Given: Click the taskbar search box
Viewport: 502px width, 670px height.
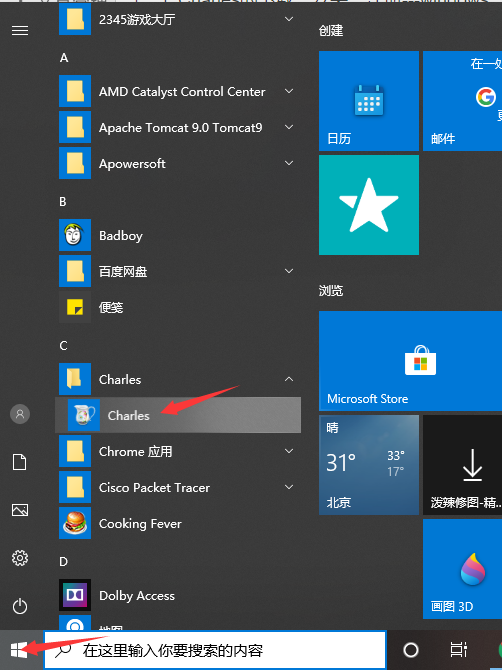Looking at the screenshot, I should [x=215, y=650].
